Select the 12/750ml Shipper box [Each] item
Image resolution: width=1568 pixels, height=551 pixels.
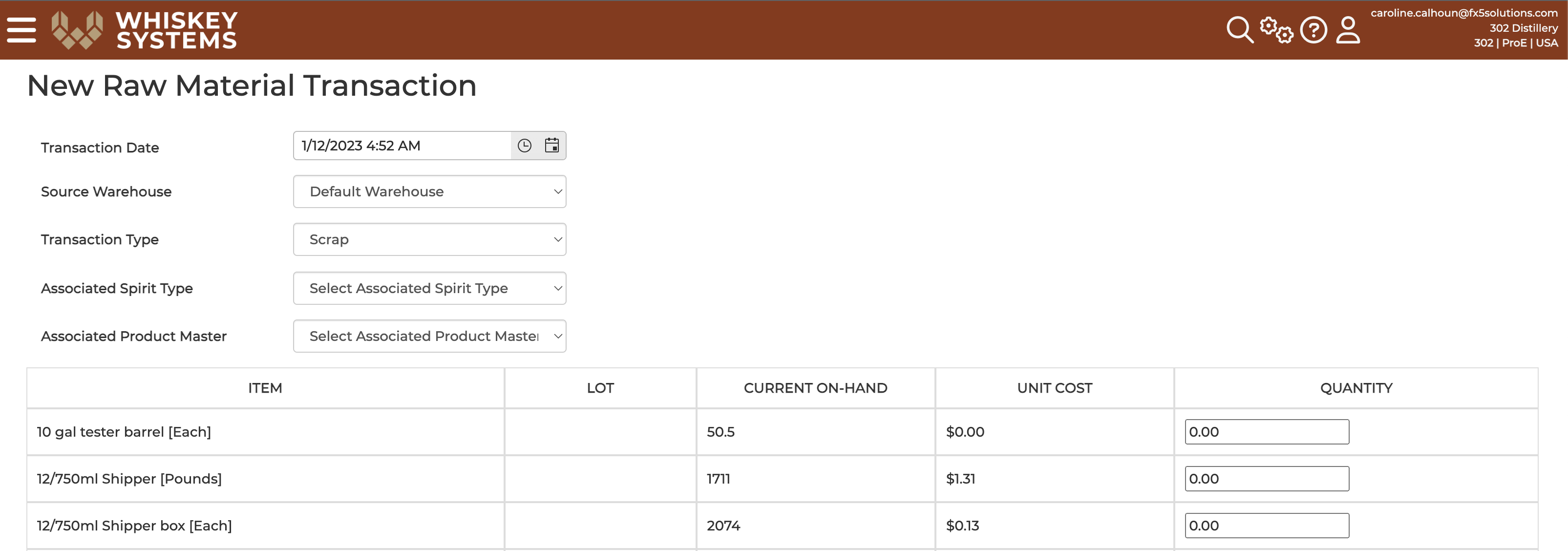coord(134,526)
